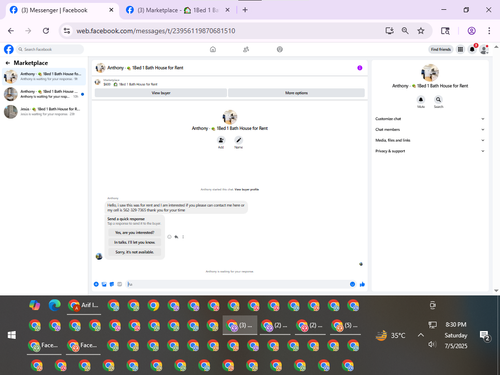The image size is (500, 375).
Task: Open Microsoft Edge from the taskbar
Action: click(x=55, y=305)
